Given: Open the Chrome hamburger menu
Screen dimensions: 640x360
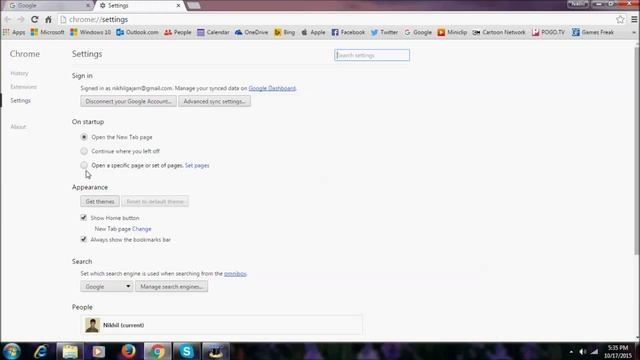Looking at the screenshot, I should click(x=634, y=19).
